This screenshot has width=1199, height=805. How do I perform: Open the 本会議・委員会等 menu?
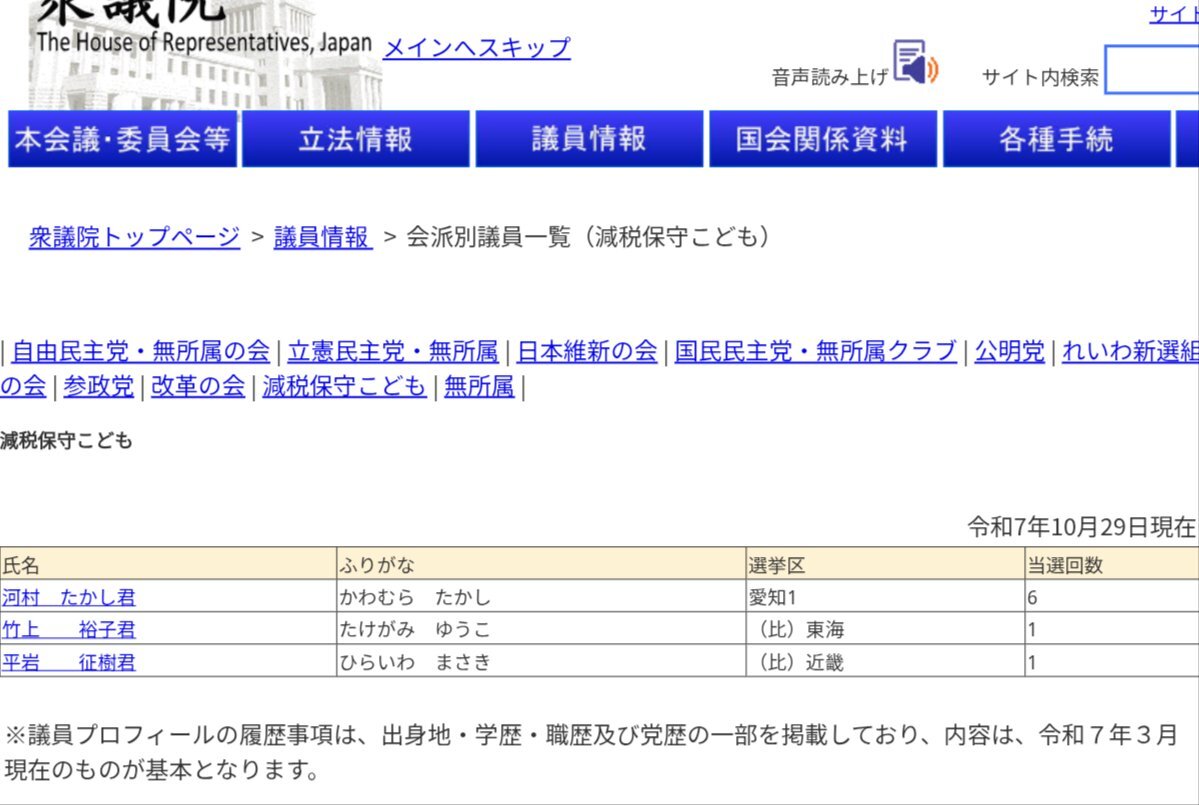click(122, 139)
